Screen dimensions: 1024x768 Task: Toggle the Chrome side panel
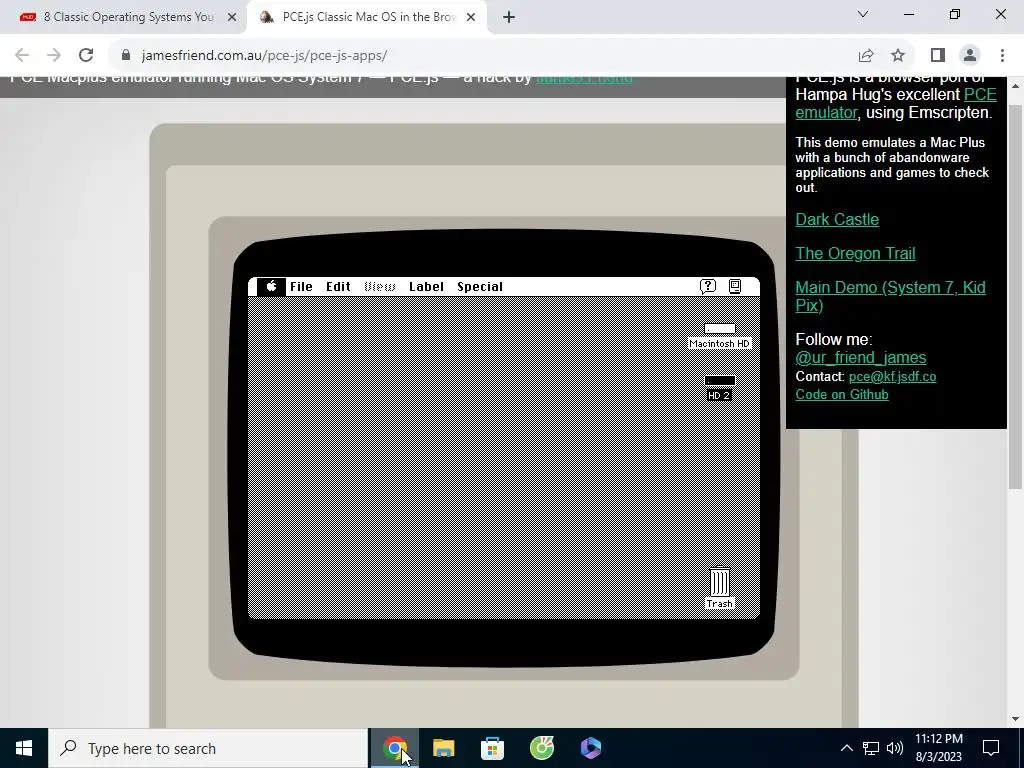click(x=938, y=56)
